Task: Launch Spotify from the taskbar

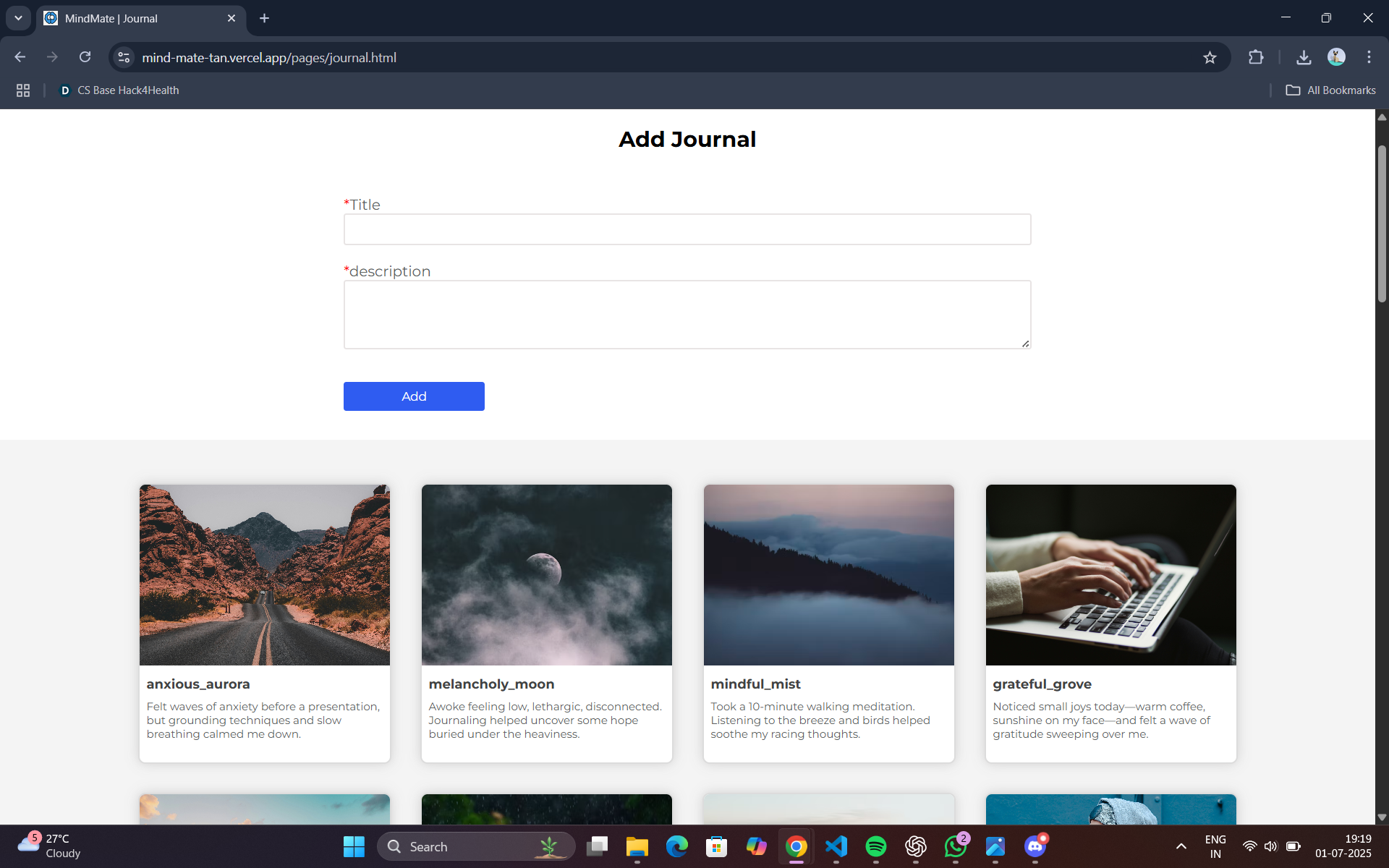Action: pyautogui.click(x=875, y=846)
